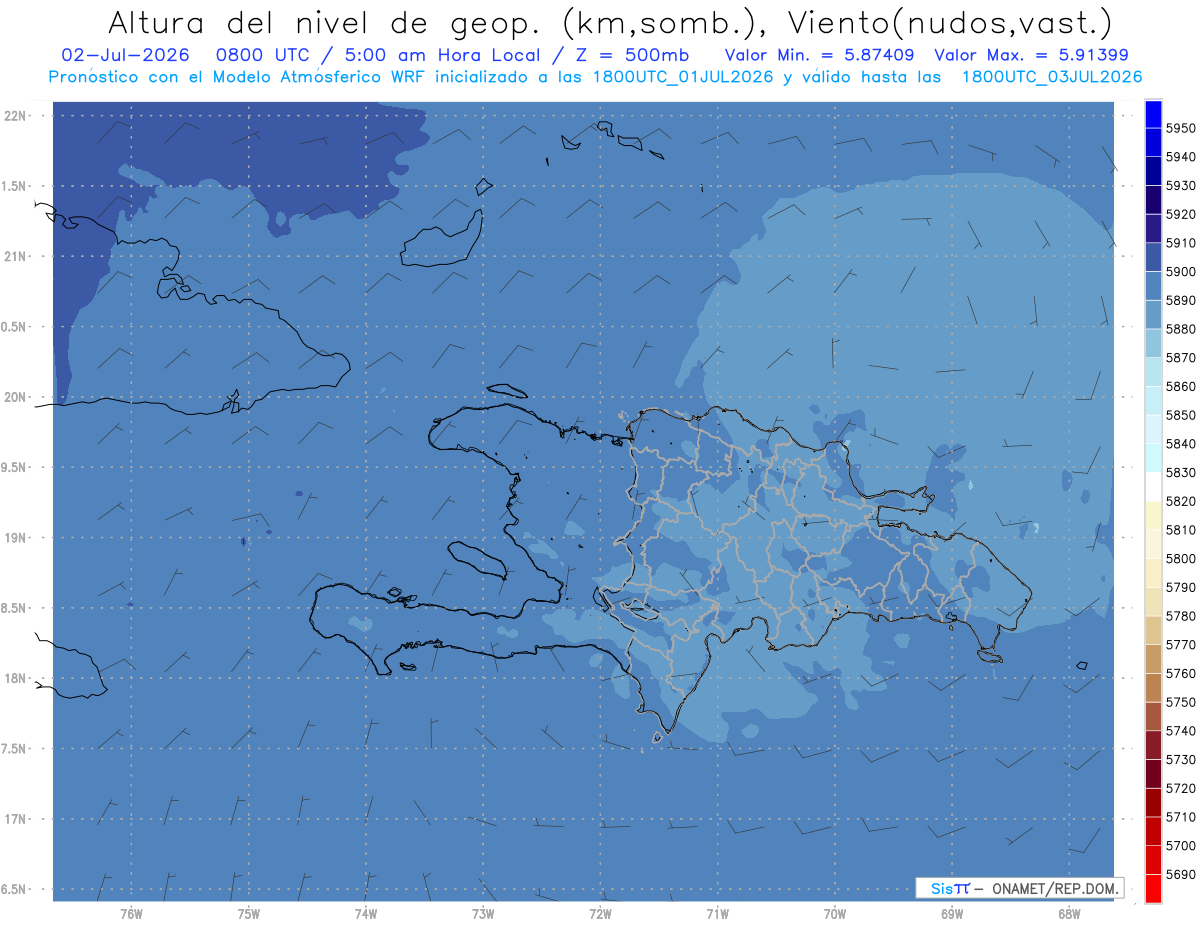
Task: Click the '74W' longitude axis label
Action: pyautogui.click(x=366, y=913)
